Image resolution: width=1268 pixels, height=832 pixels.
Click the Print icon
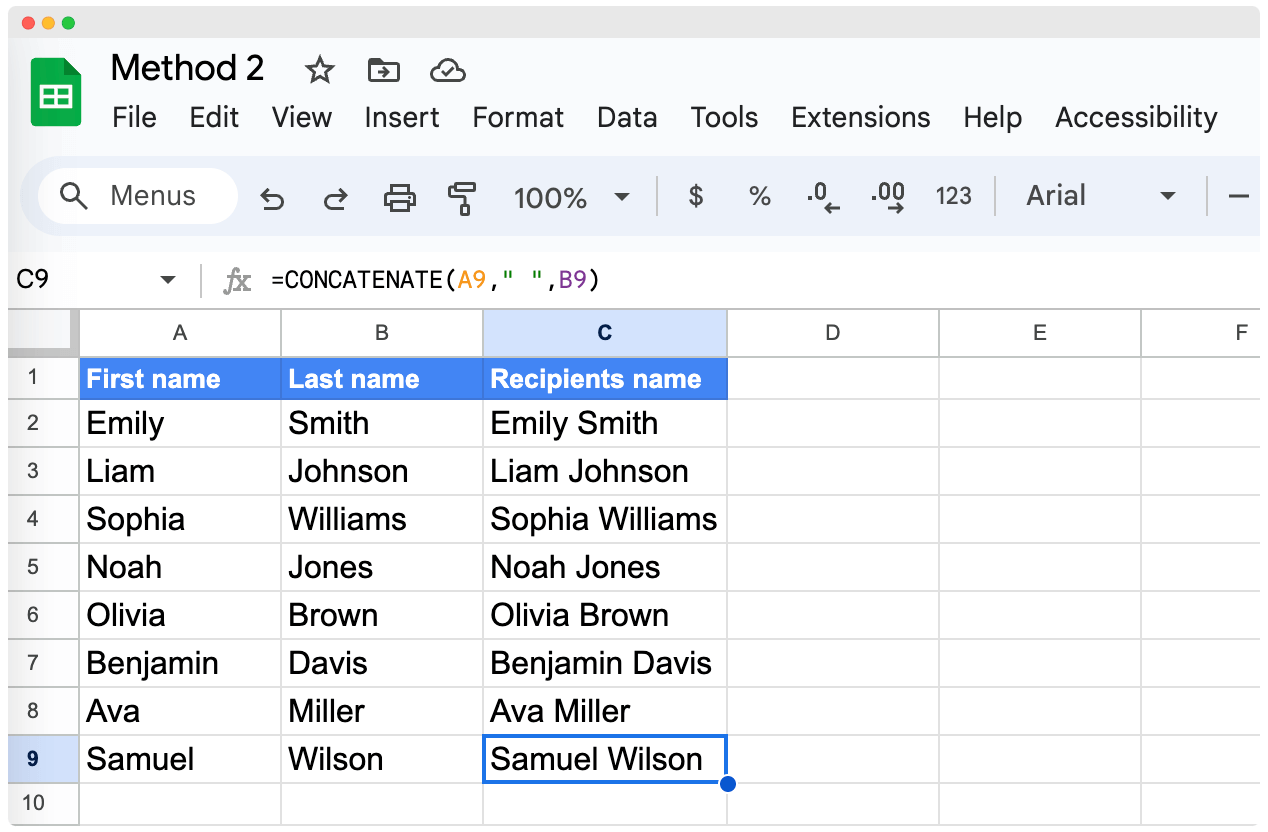point(399,197)
